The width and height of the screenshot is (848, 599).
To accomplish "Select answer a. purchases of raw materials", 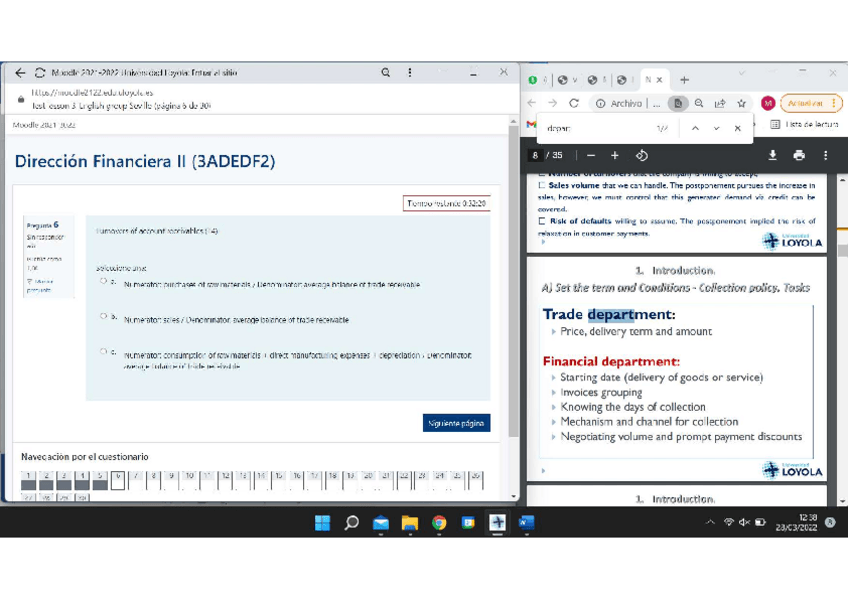I will pyautogui.click(x=103, y=281).
